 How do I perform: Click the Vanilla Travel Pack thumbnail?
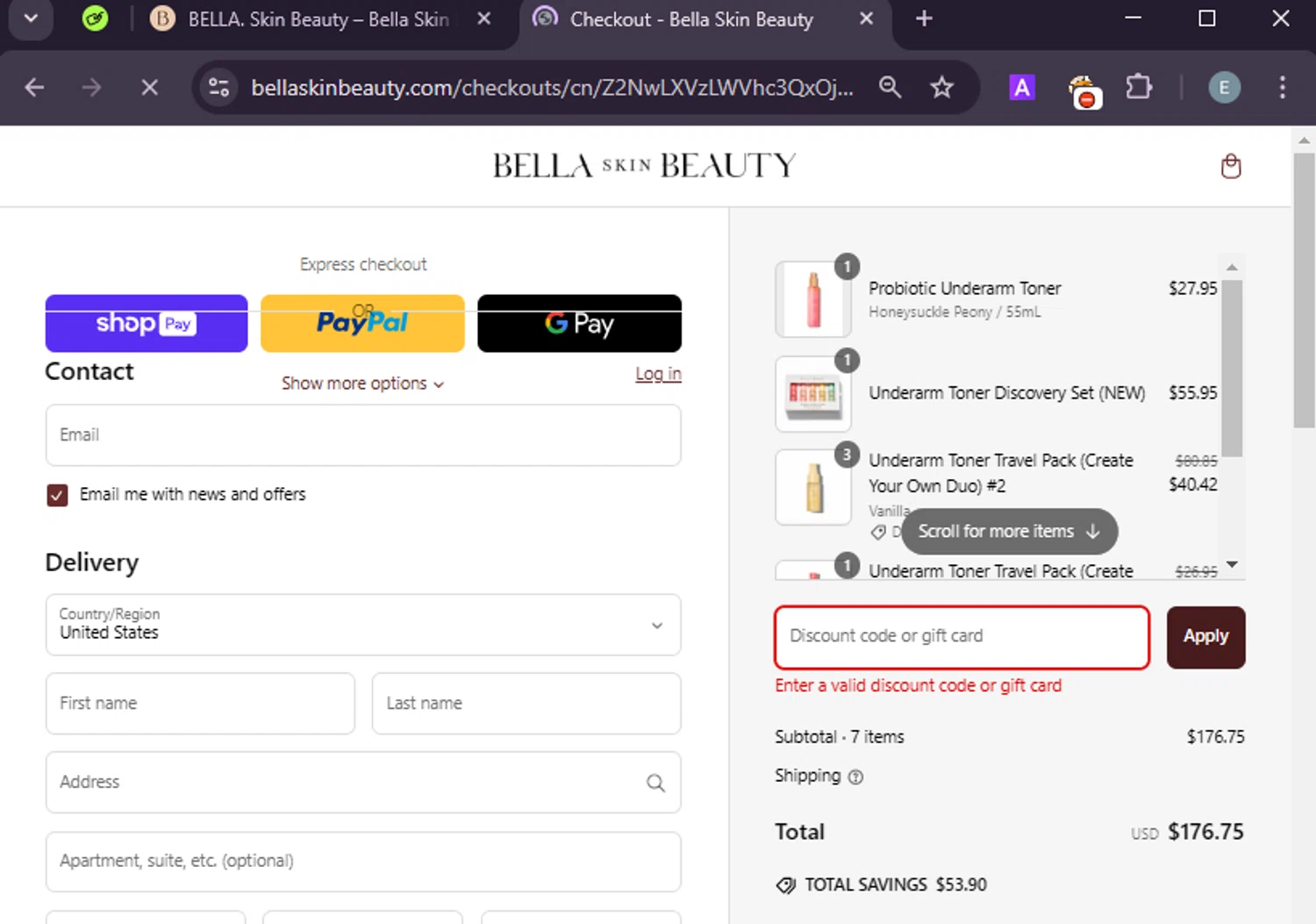[813, 487]
